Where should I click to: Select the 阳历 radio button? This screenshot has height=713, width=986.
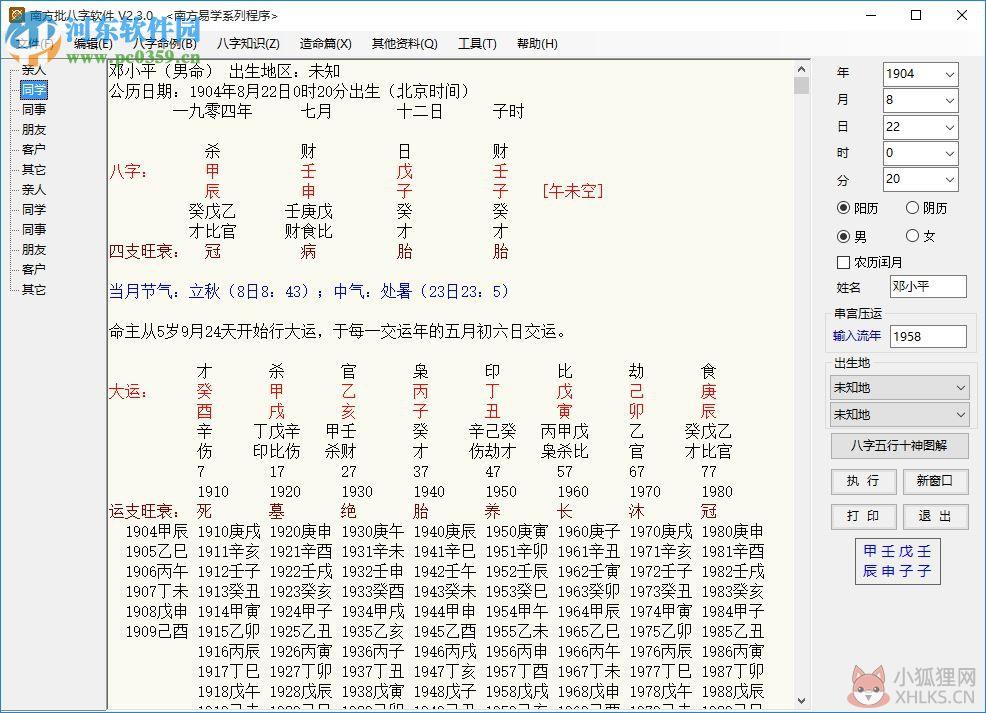[x=856, y=208]
